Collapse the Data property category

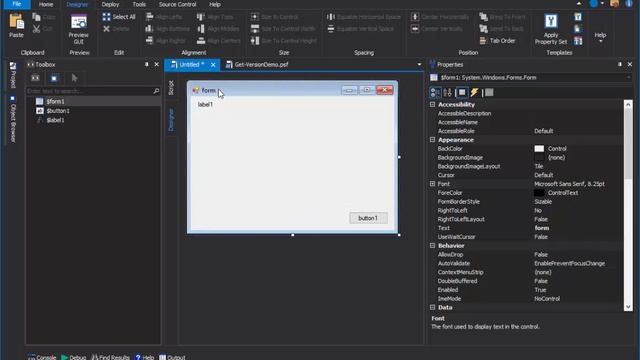(432, 307)
